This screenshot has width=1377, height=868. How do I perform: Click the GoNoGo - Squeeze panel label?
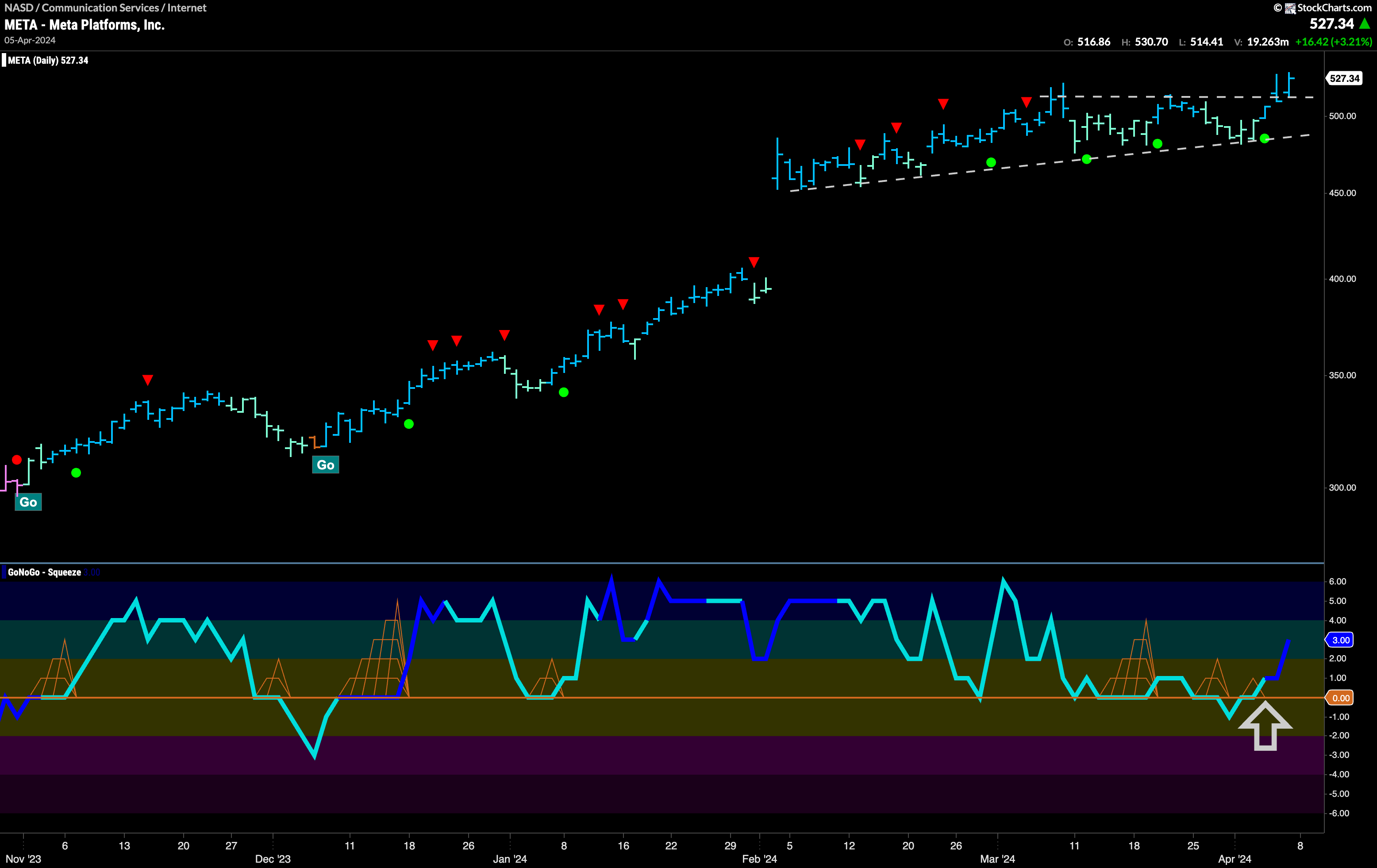45,572
